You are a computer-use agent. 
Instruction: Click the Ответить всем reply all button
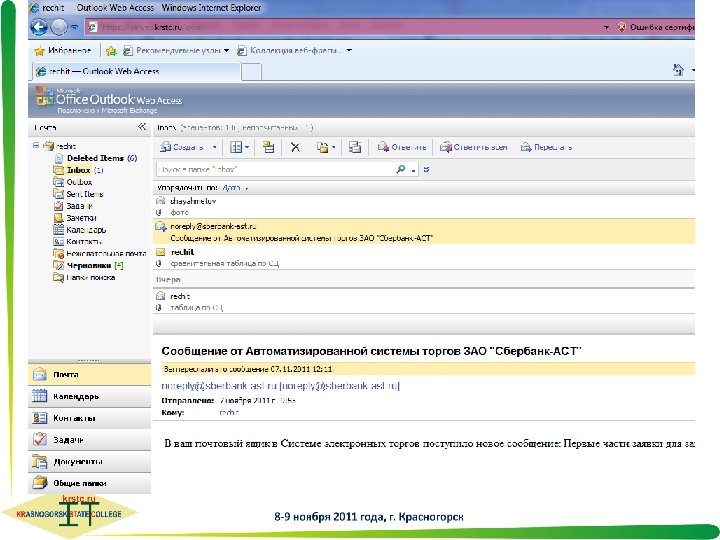(x=473, y=147)
